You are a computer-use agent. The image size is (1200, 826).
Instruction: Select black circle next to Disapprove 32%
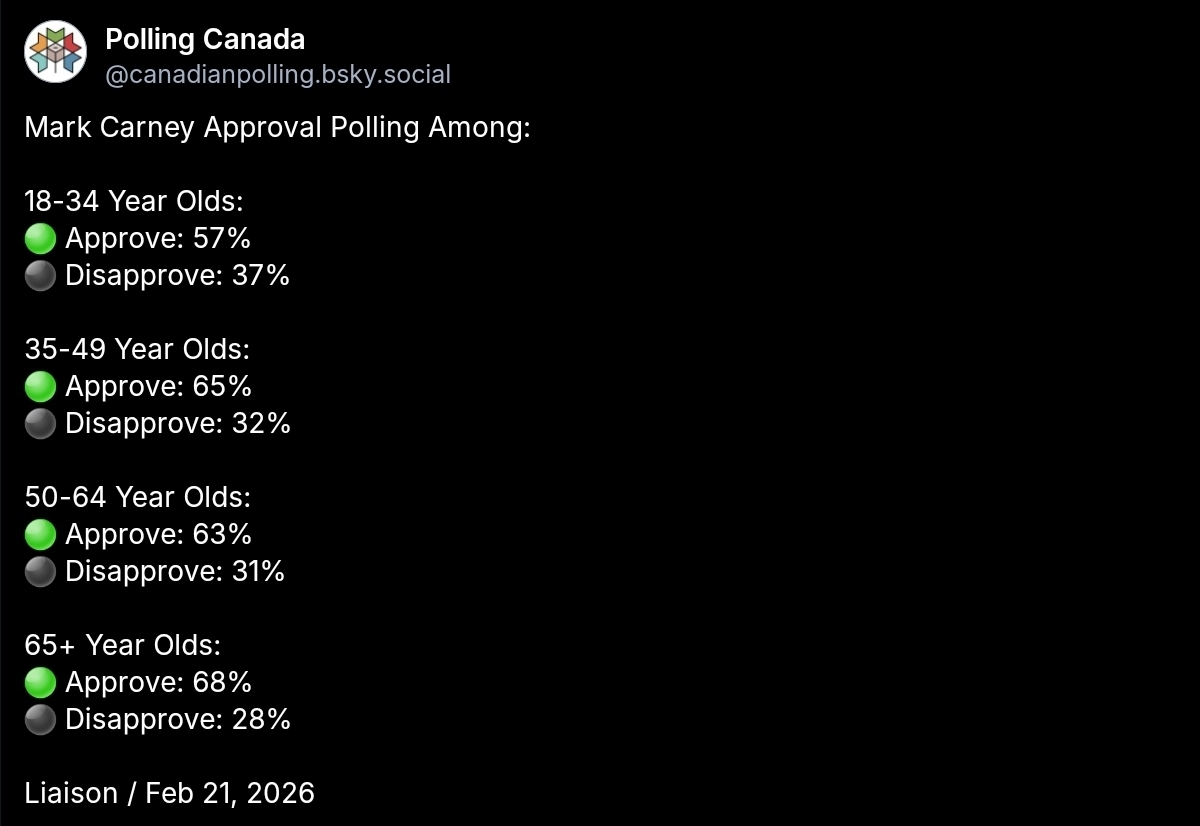(x=40, y=424)
